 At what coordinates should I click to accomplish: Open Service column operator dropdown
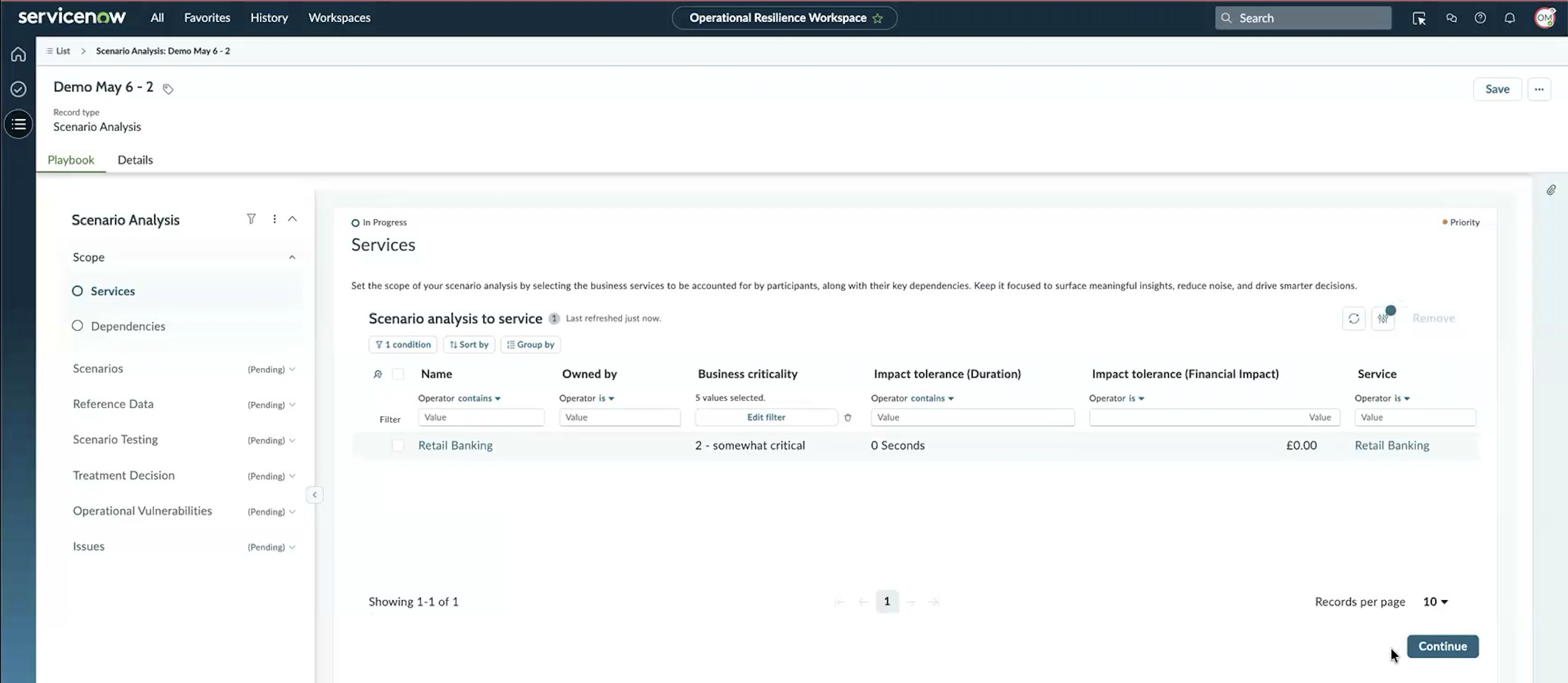pyautogui.click(x=1402, y=398)
